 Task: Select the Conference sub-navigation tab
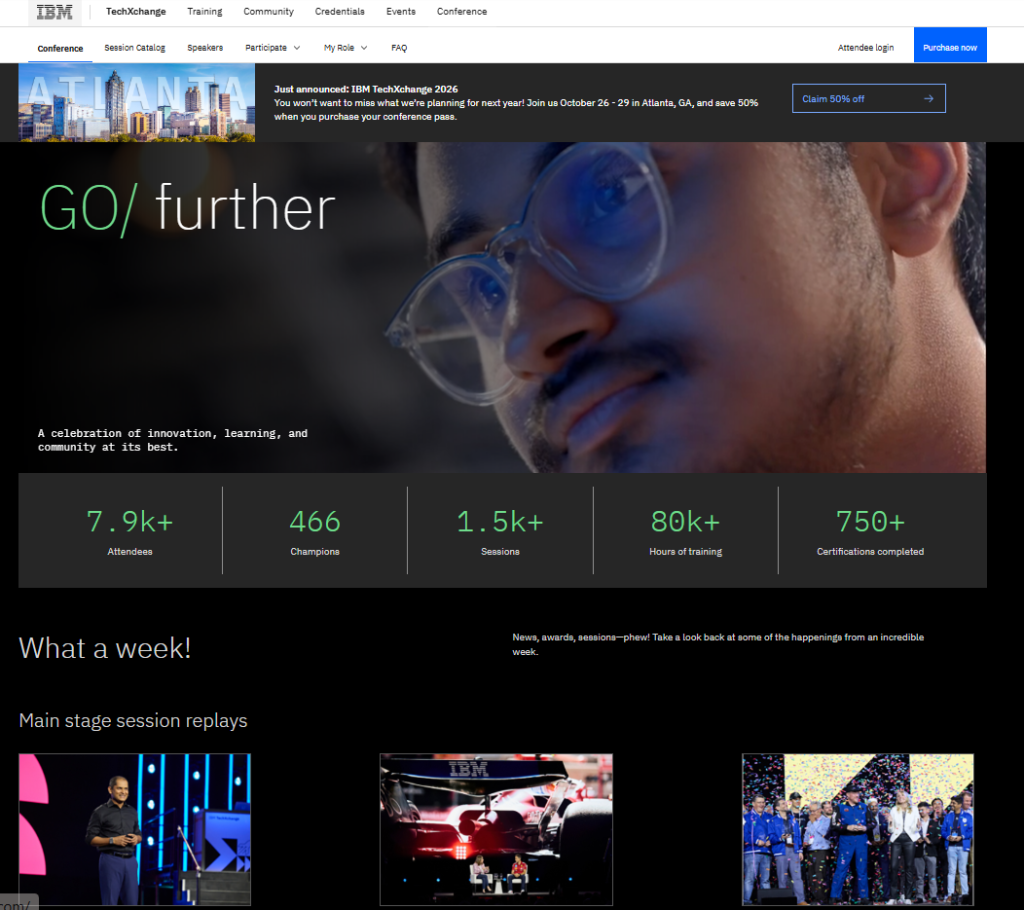pyautogui.click(x=60, y=48)
